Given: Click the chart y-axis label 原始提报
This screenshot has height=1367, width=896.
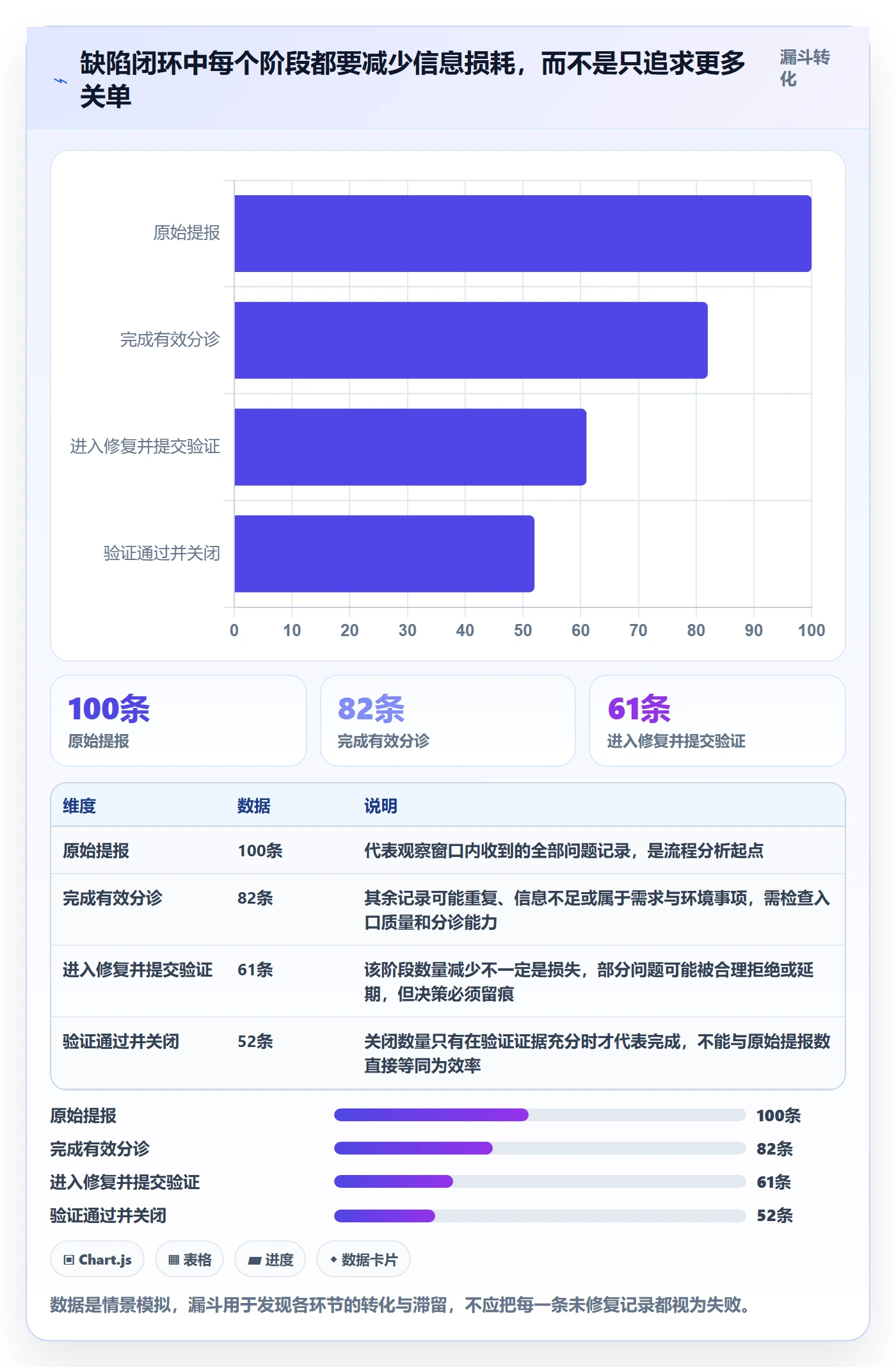Looking at the screenshot, I should (187, 233).
